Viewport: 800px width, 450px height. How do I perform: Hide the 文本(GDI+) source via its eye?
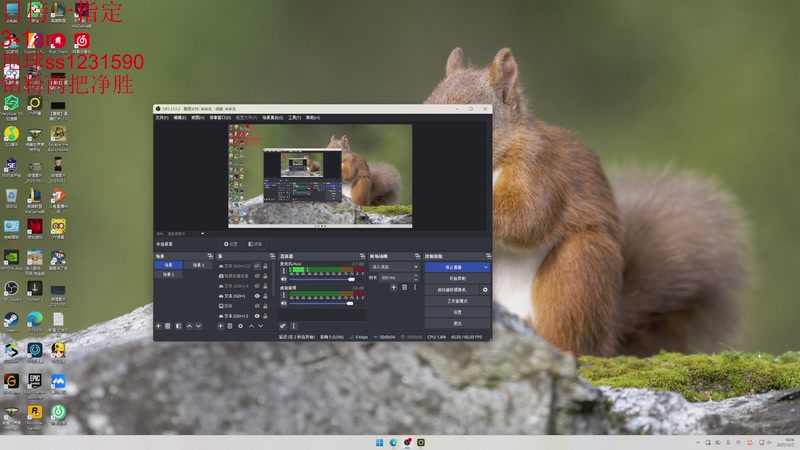[257, 296]
